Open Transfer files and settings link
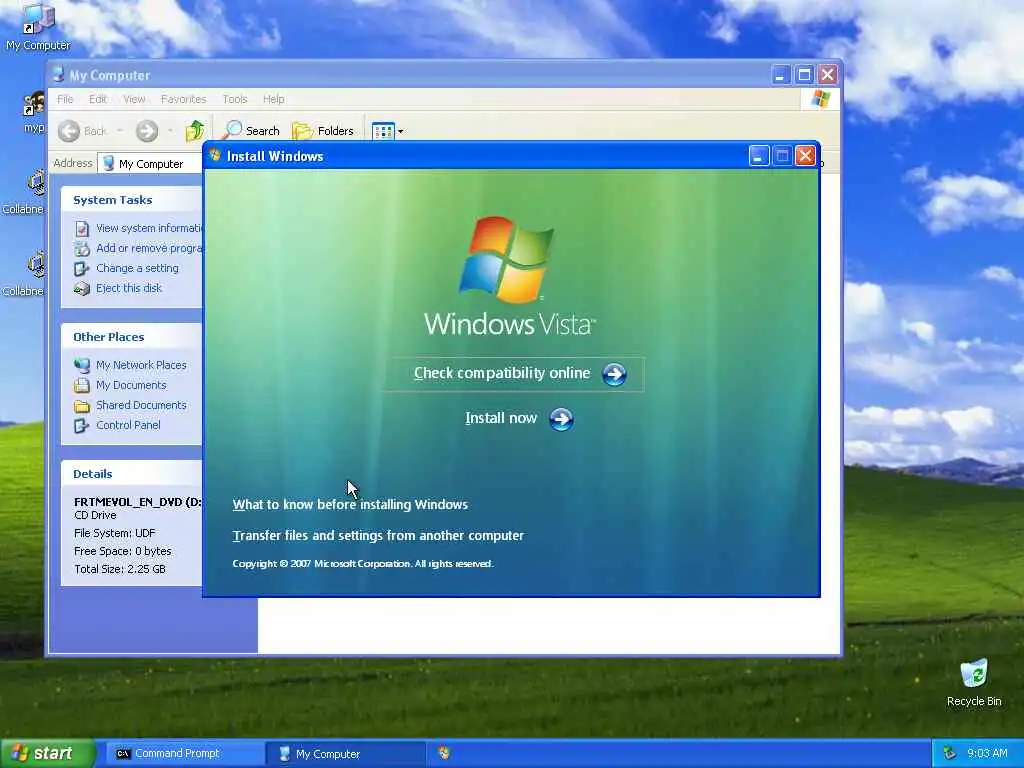 click(x=378, y=536)
